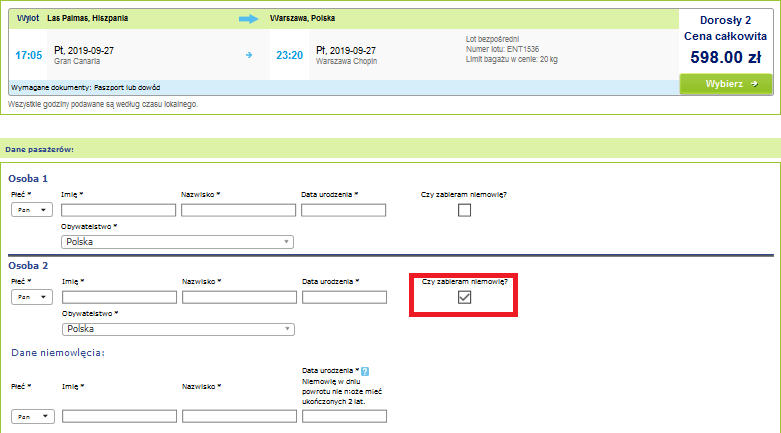Image resolution: width=781 pixels, height=433 pixels.
Task: Focus the infant's Data urodzenia field
Action: pos(344,416)
